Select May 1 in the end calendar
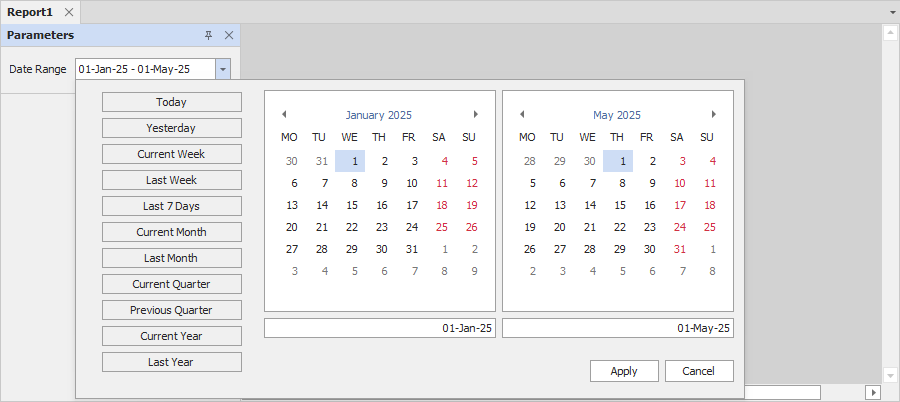This screenshot has height=402, width=900. [618, 161]
